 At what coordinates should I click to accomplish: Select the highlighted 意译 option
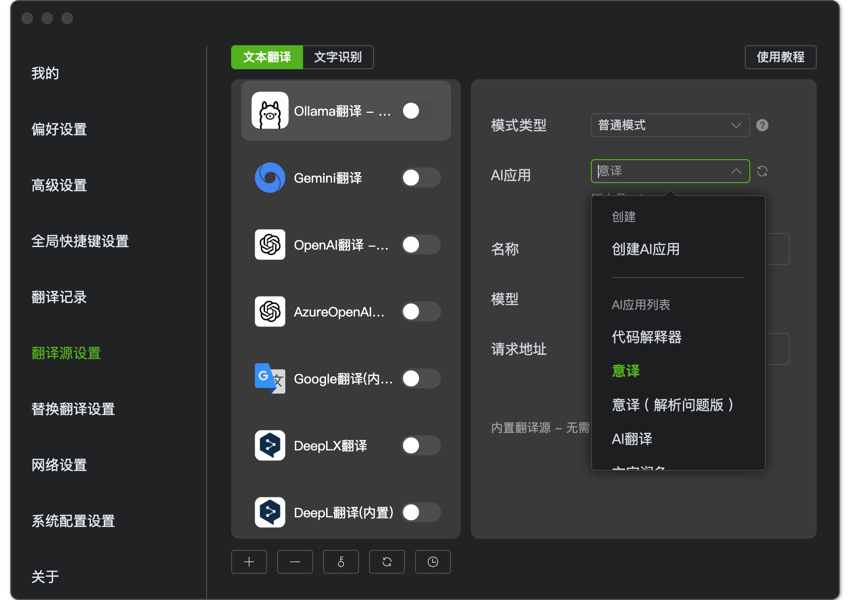626,371
